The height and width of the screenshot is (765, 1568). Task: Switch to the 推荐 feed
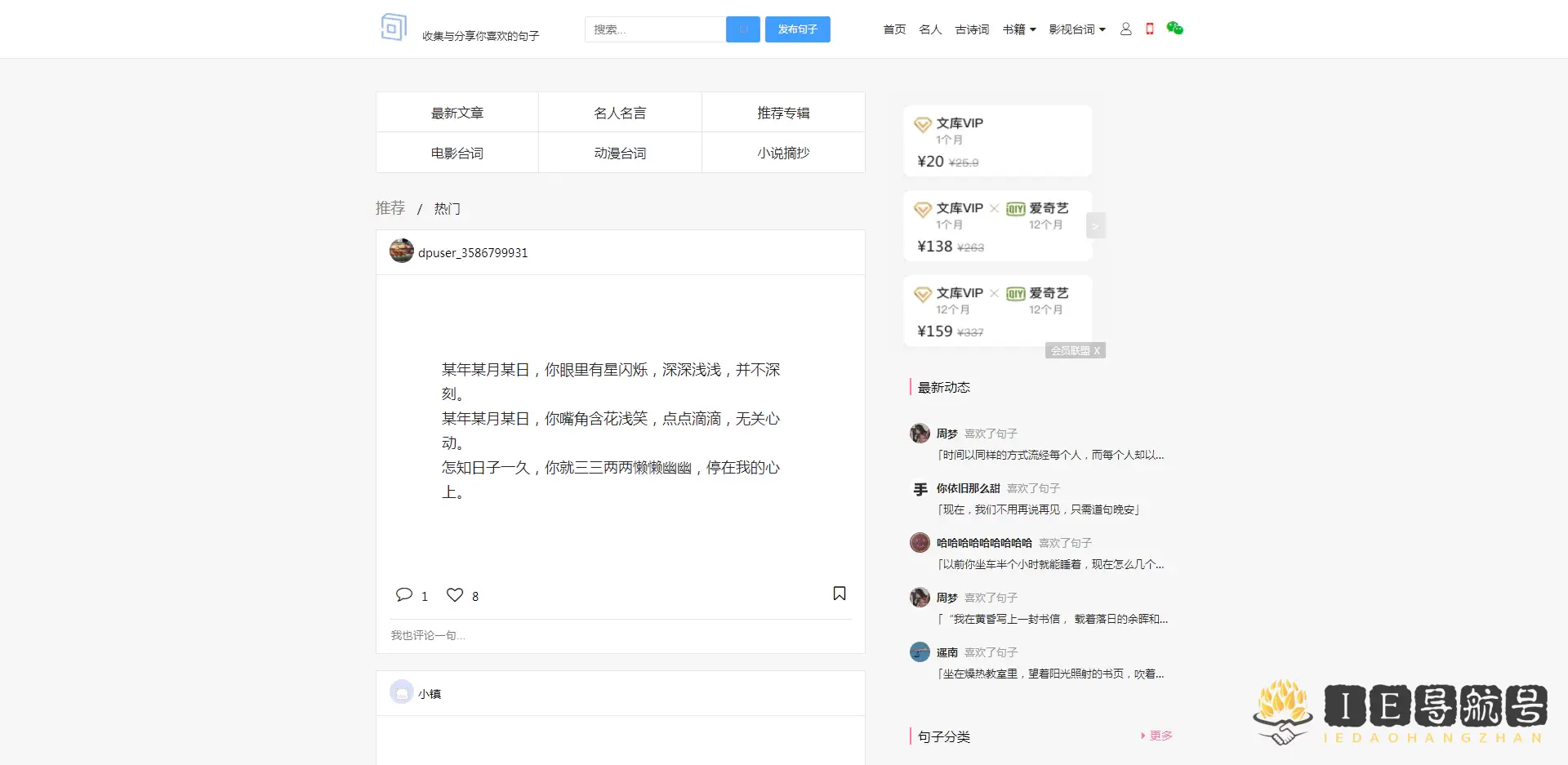(x=389, y=207)
